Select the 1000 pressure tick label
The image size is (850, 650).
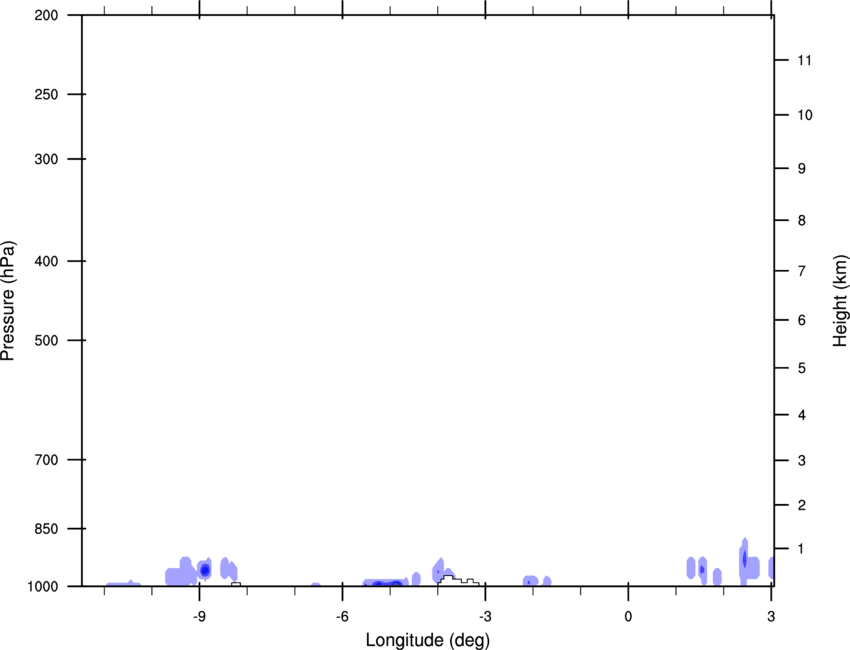tap(43, 586)
